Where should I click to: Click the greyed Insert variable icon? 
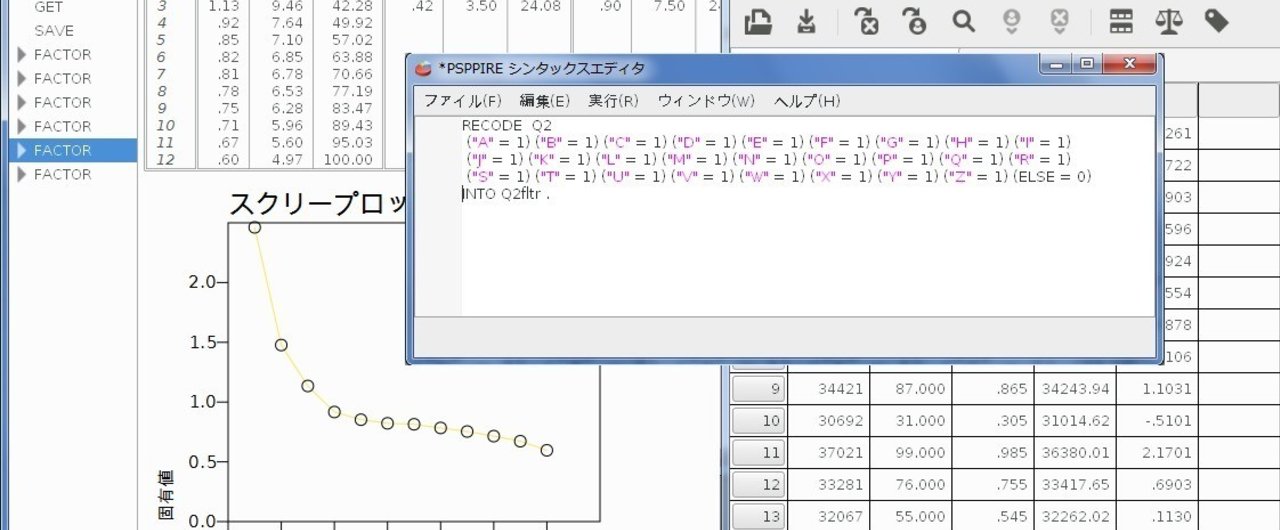pyautogui.click(x=1060, y=21)
